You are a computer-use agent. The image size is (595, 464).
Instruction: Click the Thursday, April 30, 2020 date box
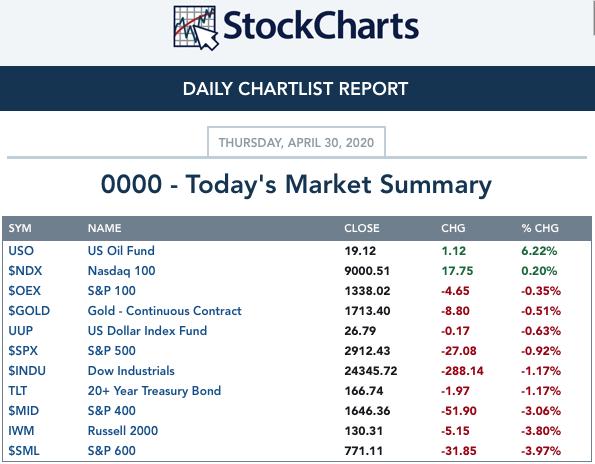click(296, 142)
